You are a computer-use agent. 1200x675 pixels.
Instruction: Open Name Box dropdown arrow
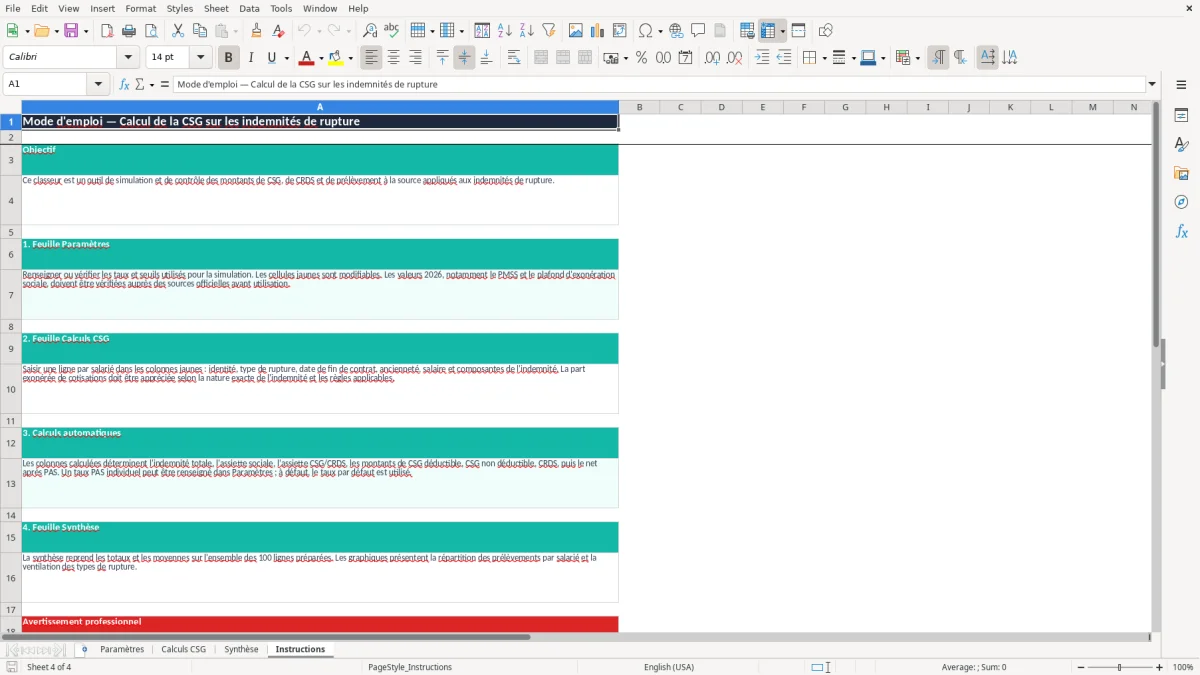[x=98, y=84]
